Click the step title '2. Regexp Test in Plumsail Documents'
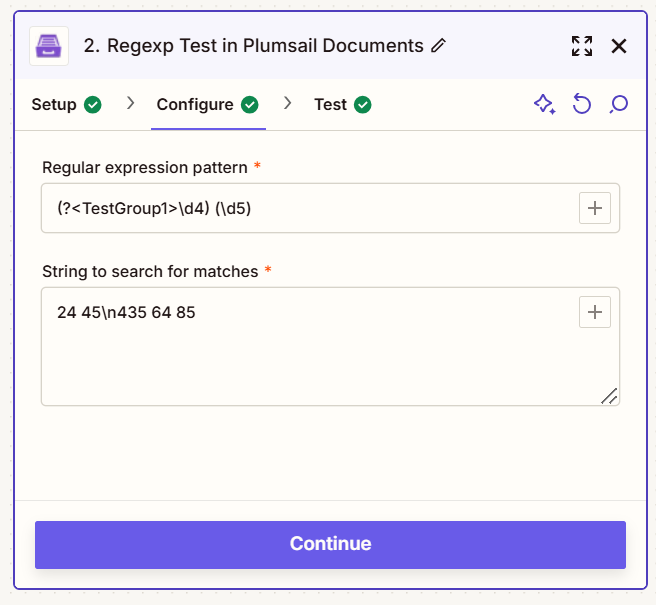The height and width of the screenshot is (605, 656). click(x=254, y=46)
